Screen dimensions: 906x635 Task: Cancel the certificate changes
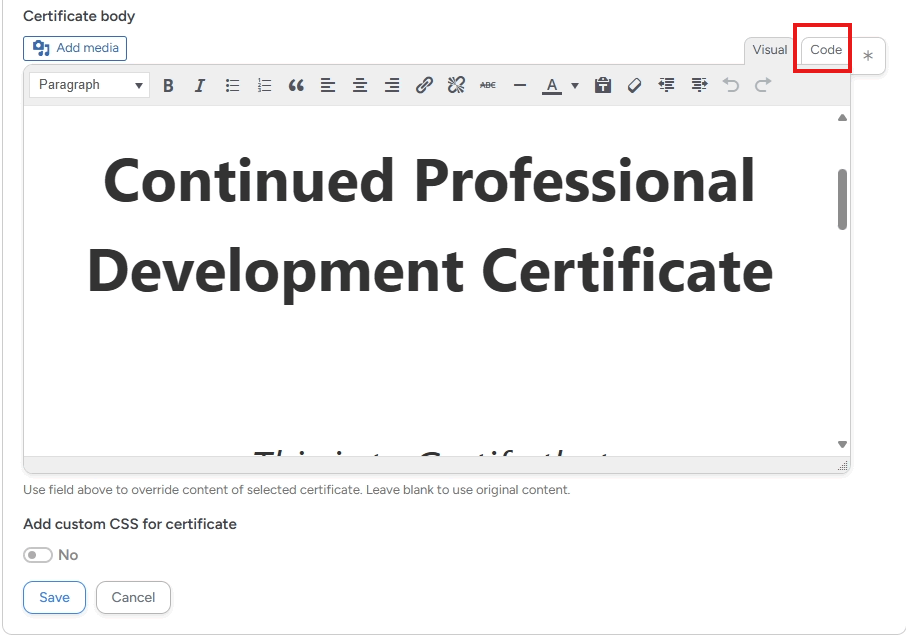pyautogui.click(x=133, y=597)
